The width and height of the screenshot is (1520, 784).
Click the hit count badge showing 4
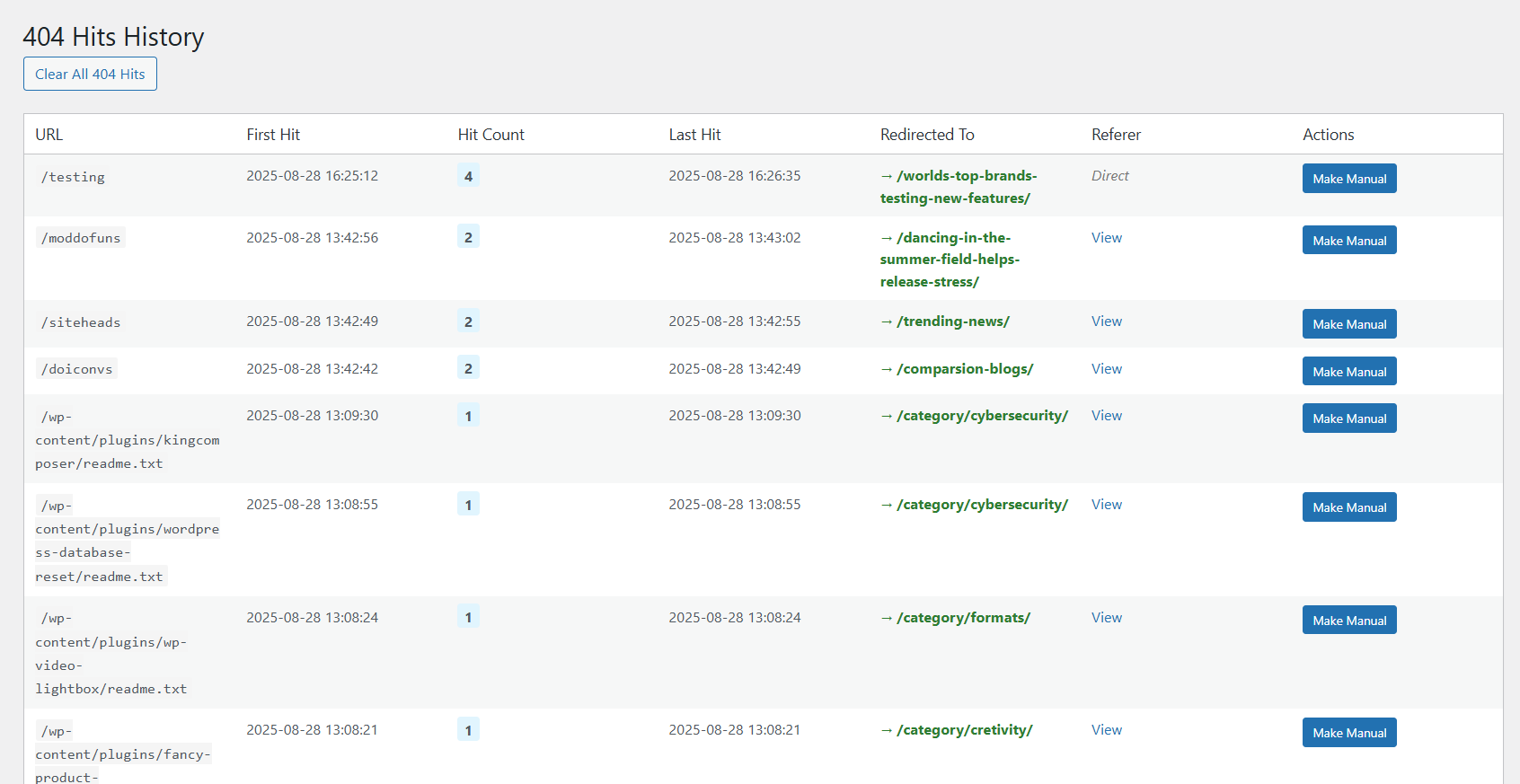click(468, 176)
